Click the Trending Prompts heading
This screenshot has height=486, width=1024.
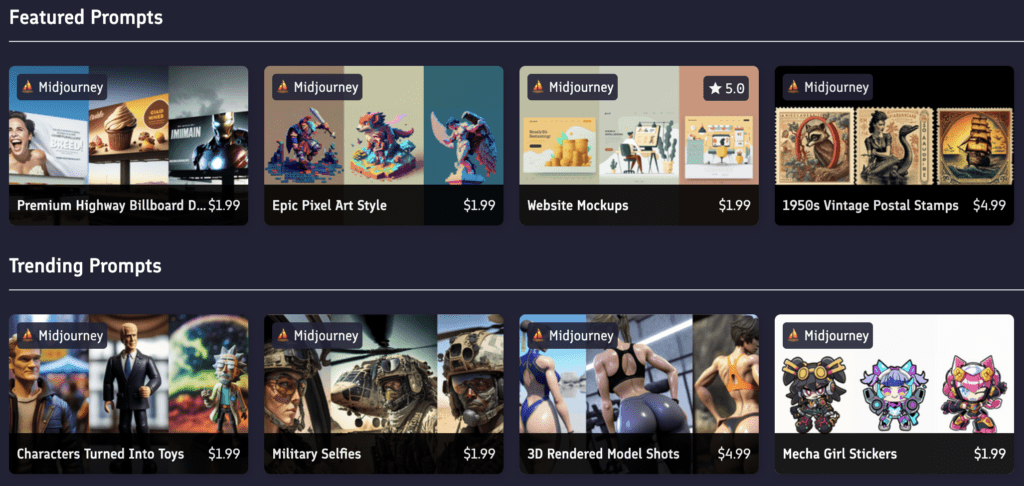point(85,266)
